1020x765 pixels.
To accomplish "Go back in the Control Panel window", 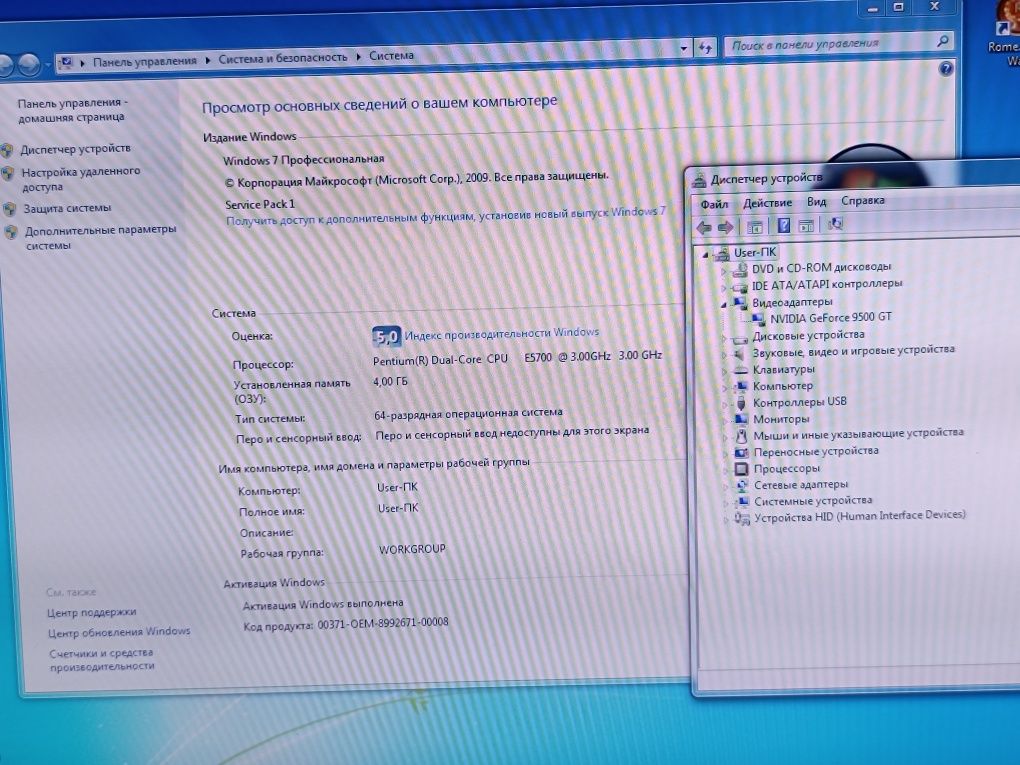I will (6, 64).
